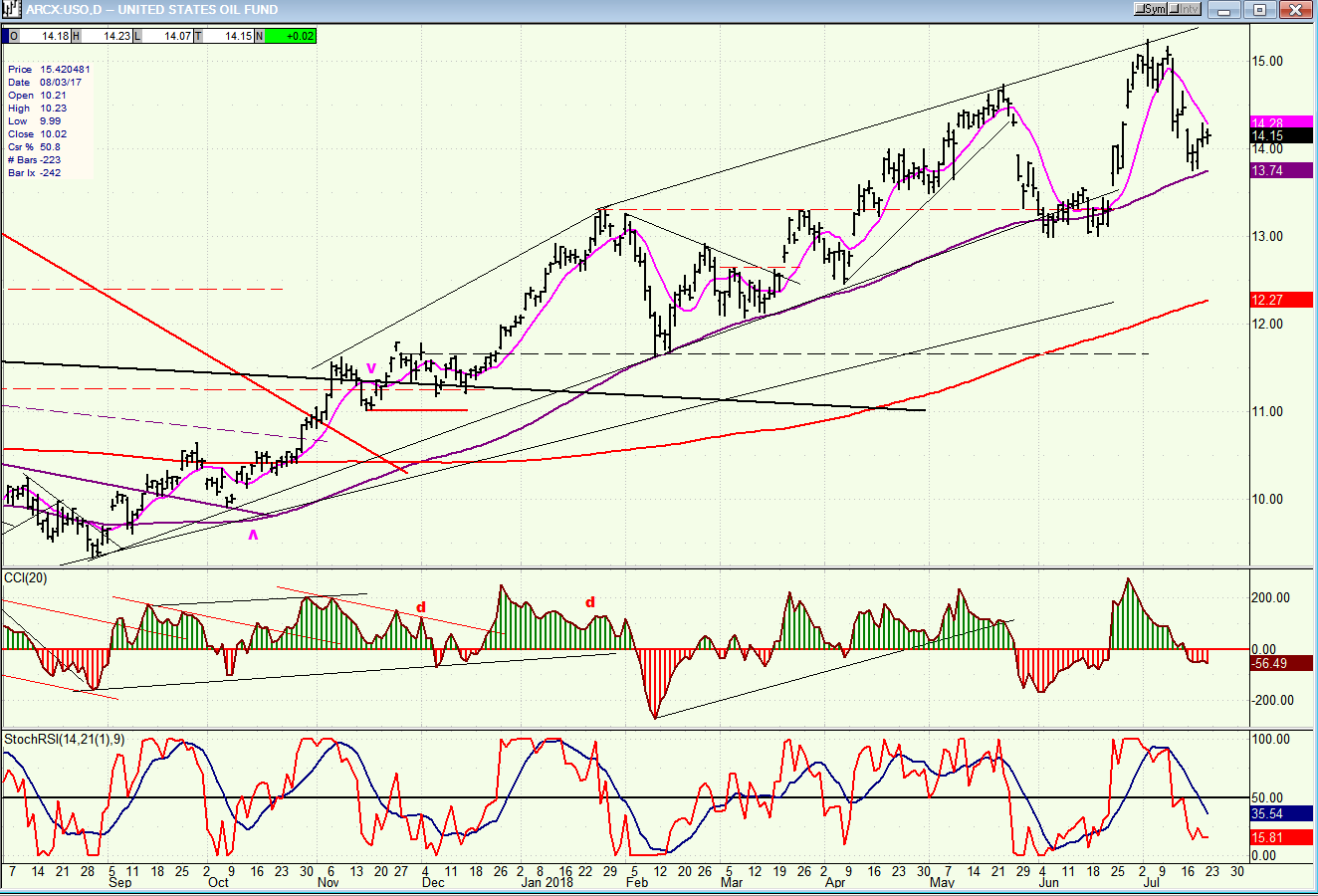Click the Jan 2018 label on time axis
Viewport: 1318px width, 896px height.
[547, 882]
